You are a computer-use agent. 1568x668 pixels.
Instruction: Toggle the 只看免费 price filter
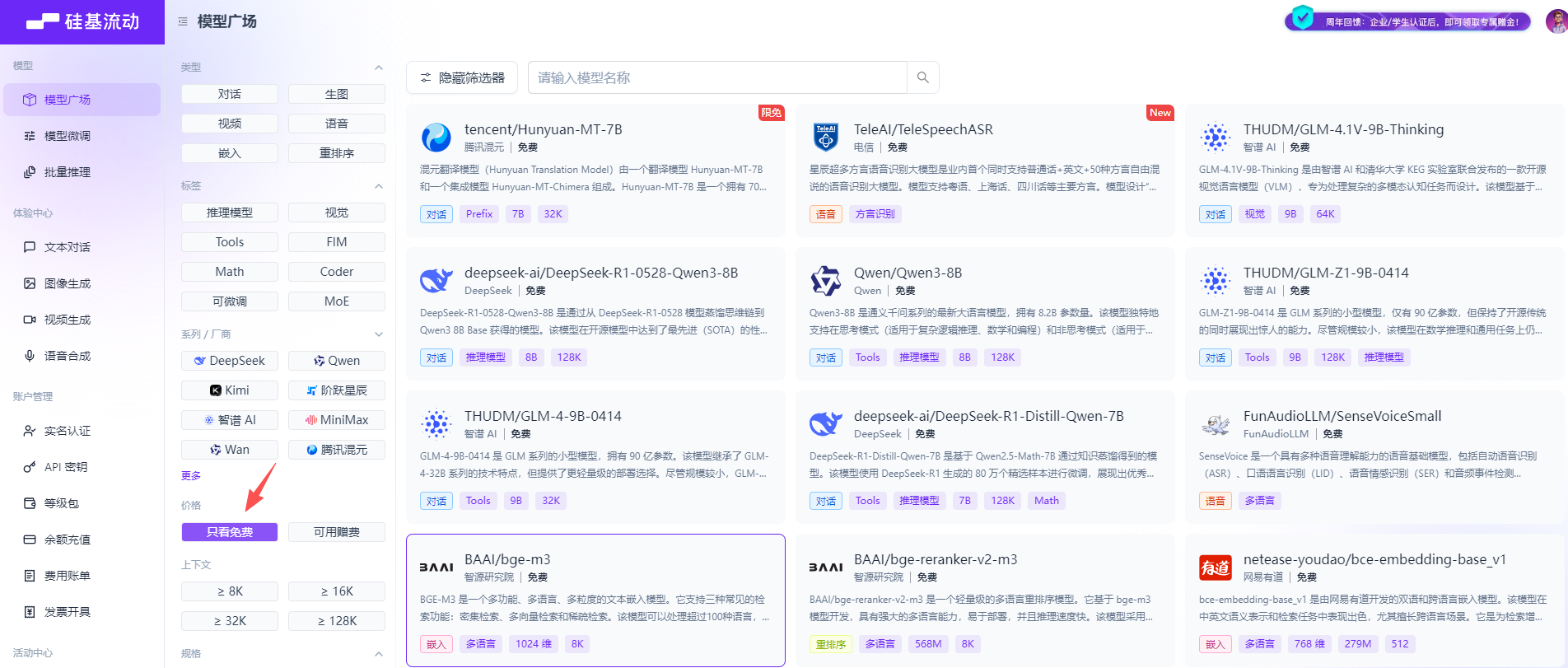click(230, 532)
